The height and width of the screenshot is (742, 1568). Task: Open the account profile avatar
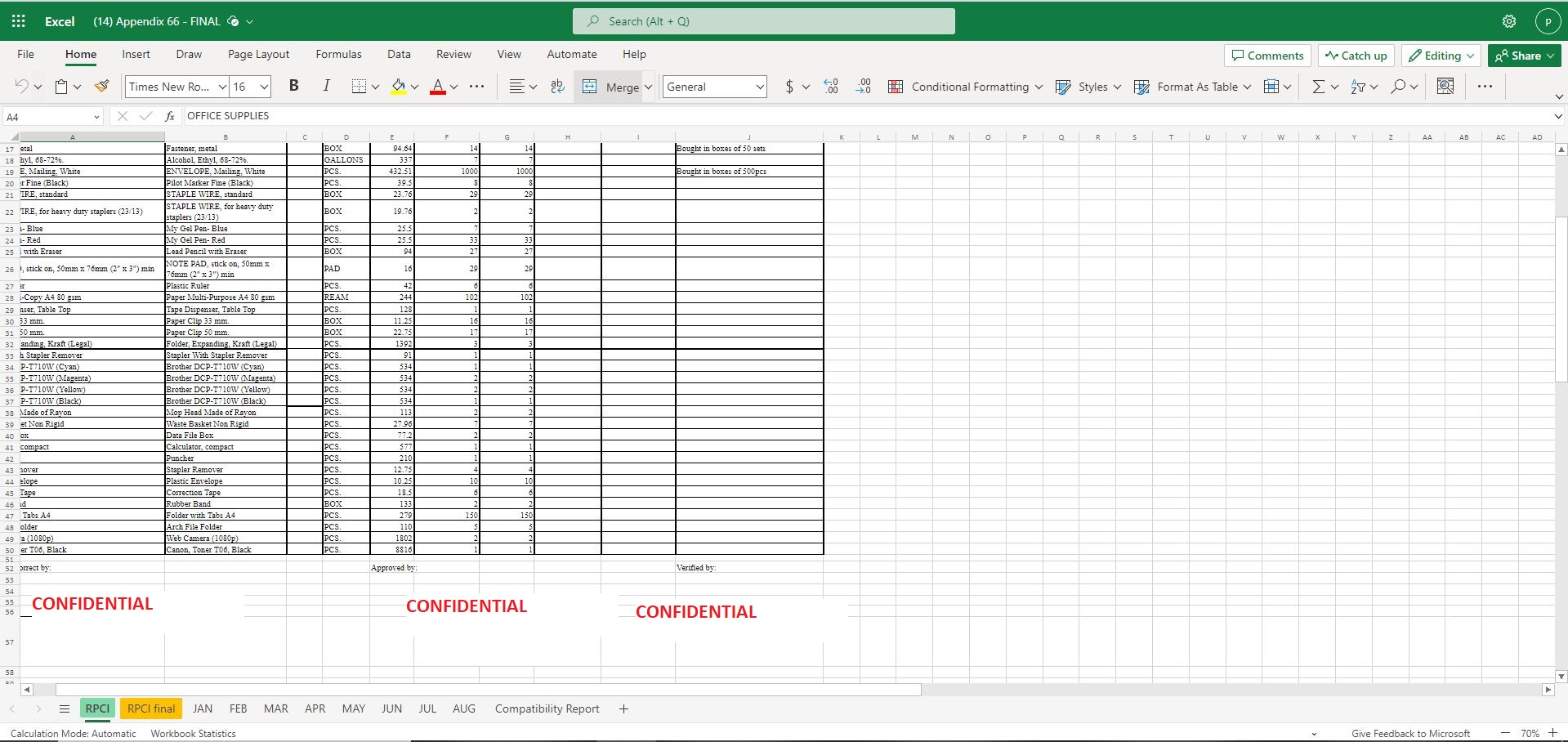(1548, 21)
